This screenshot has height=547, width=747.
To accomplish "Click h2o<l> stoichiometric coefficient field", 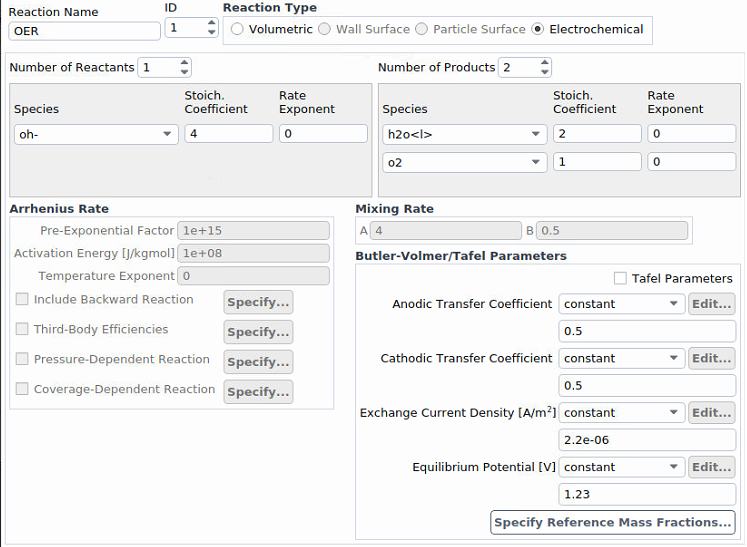I will pyautogui.click(x=597, y=133).
